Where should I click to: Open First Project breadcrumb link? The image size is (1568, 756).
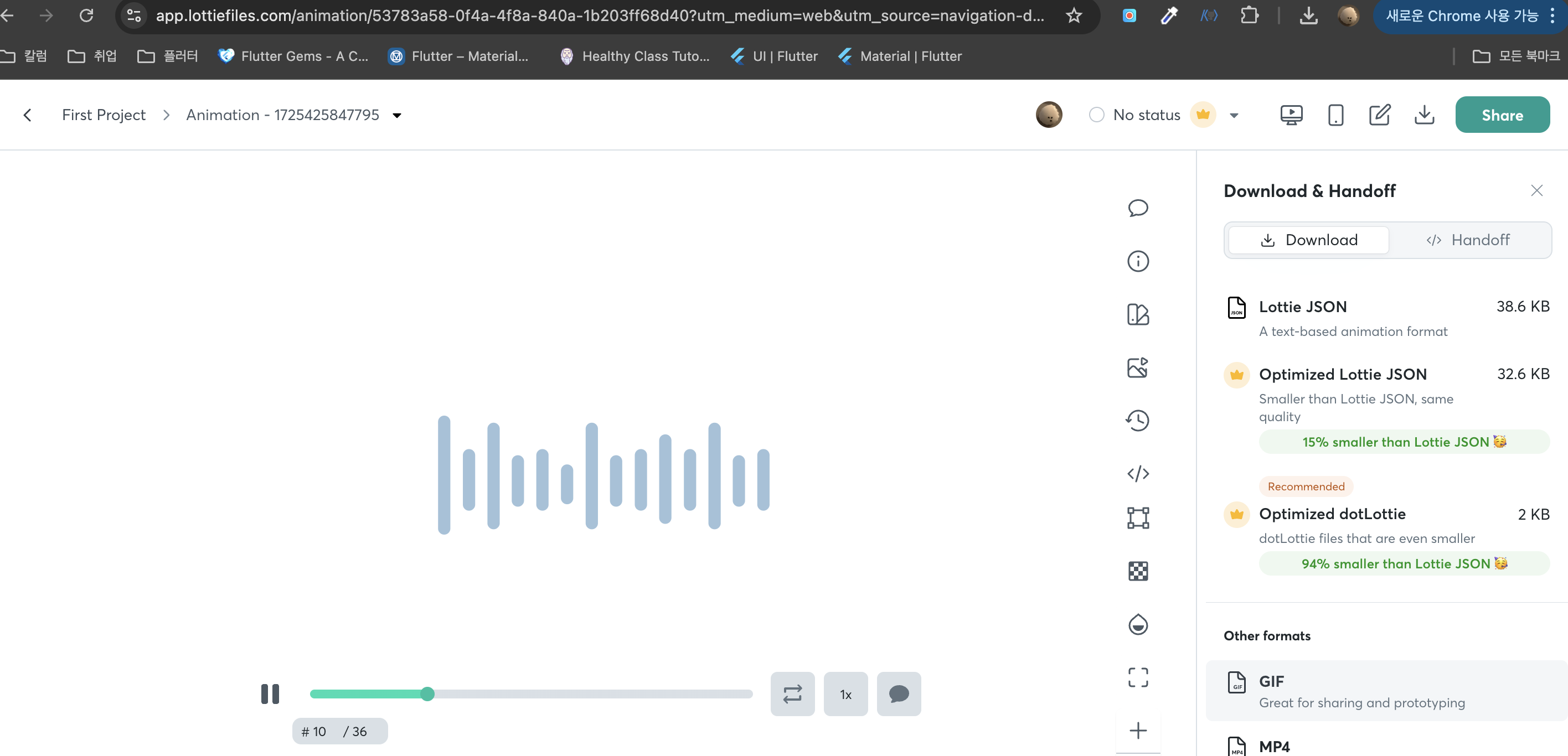pyautogui.click(x=104, y=115)
